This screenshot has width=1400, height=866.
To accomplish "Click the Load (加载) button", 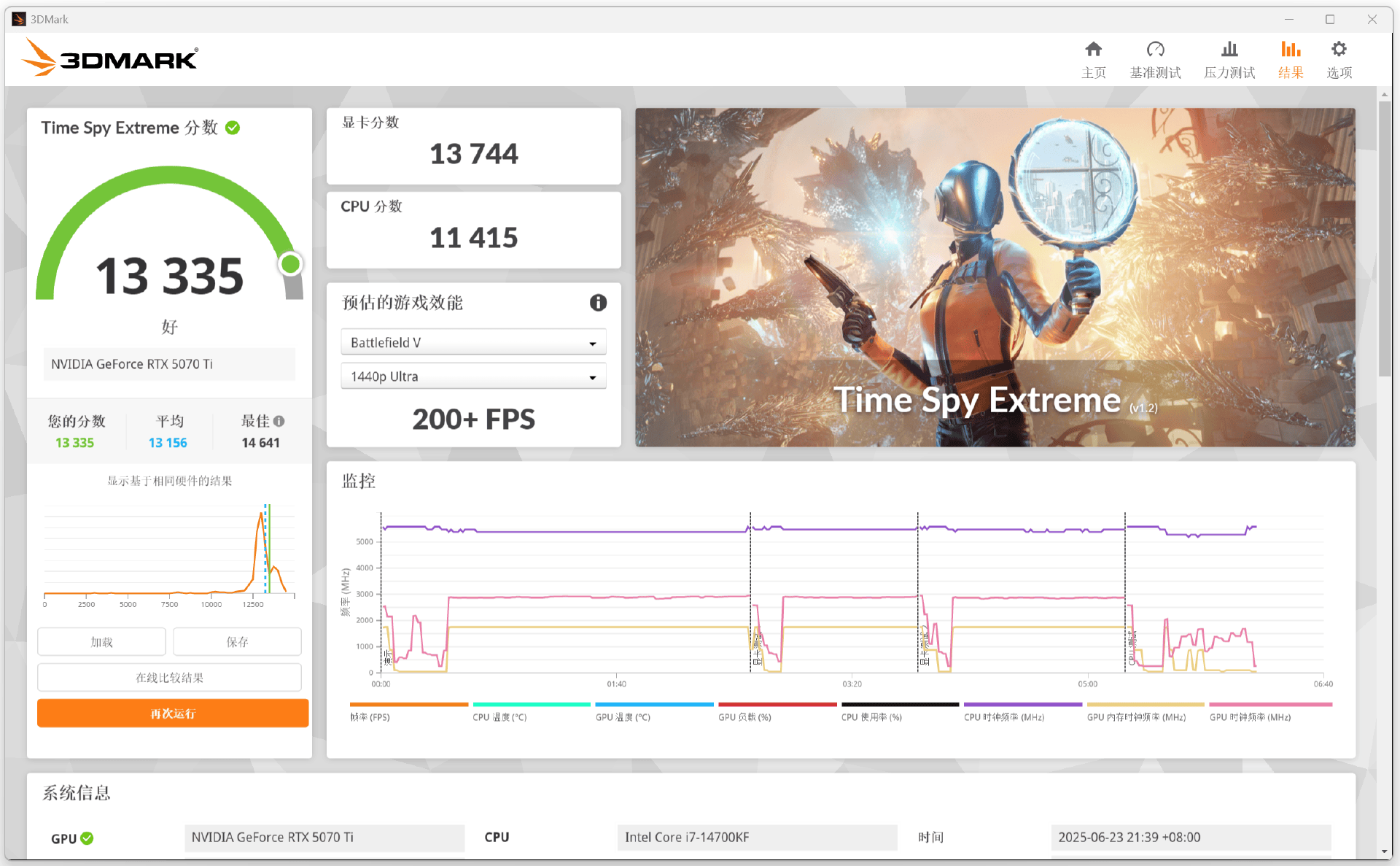I will tap(101, 642).
